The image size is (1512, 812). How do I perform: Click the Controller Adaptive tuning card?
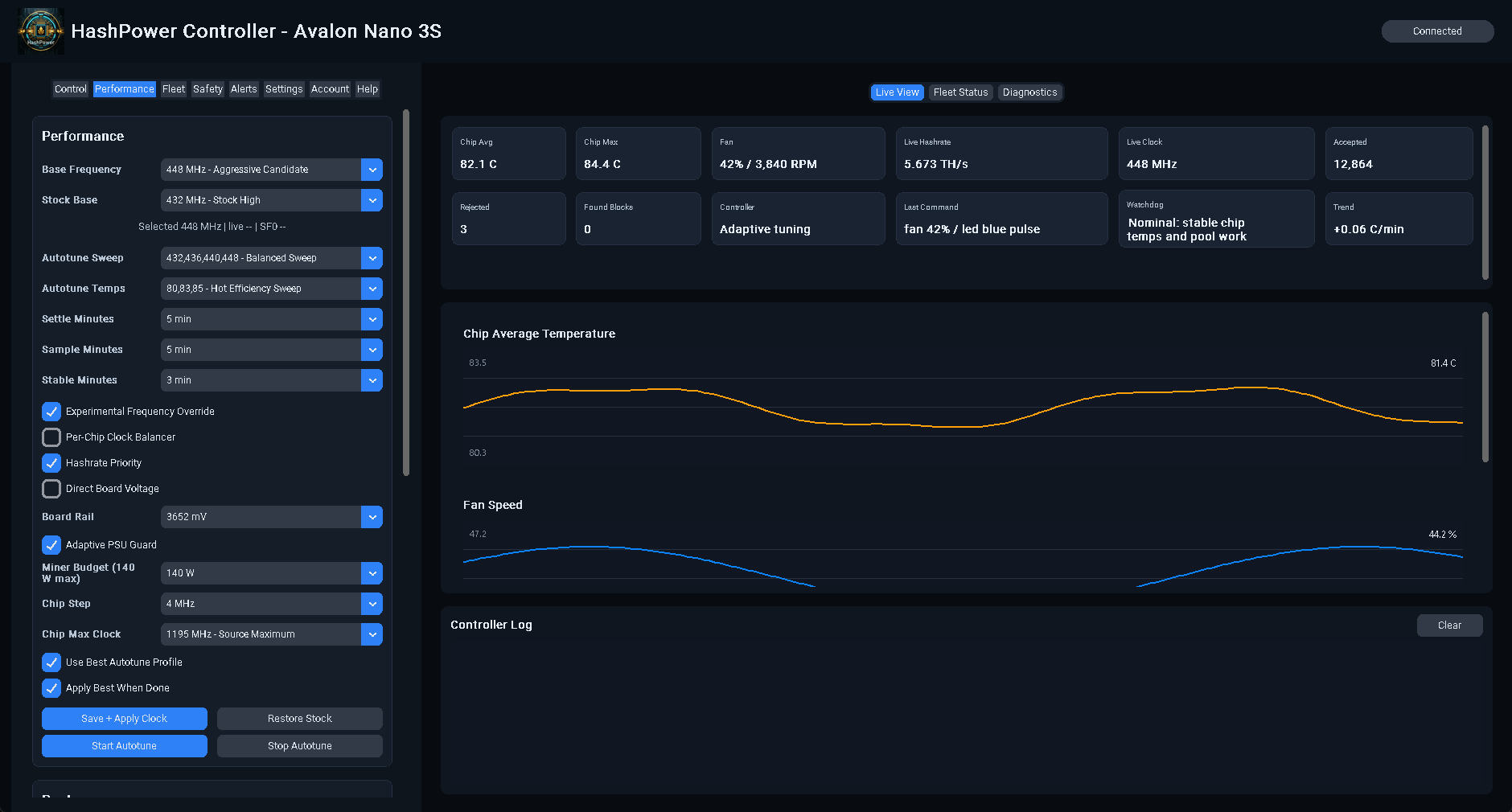799,219
